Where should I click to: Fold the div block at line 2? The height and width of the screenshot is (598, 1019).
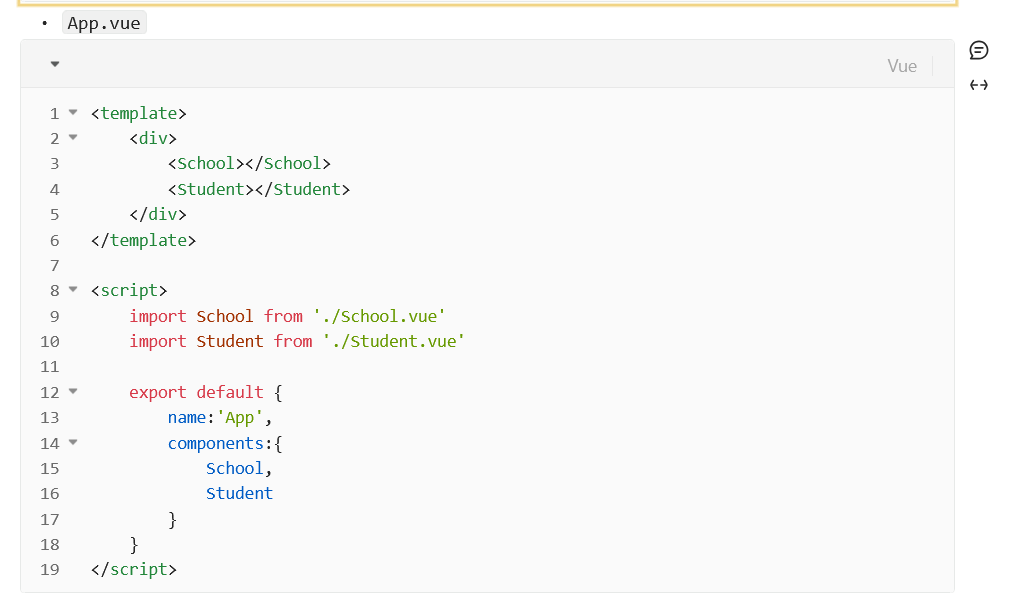tap(73, 138)
